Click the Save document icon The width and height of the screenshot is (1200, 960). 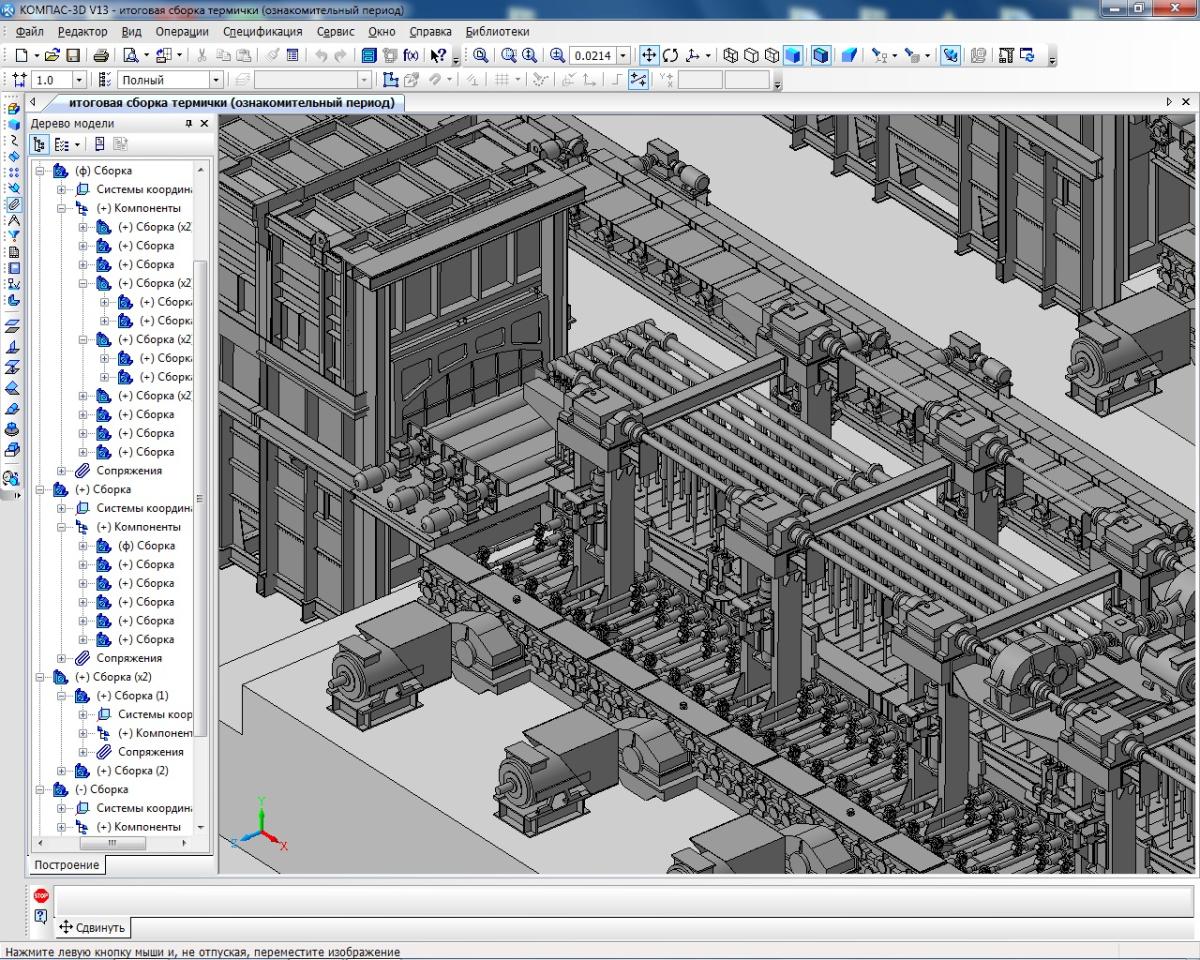click(x=72, y=56)
